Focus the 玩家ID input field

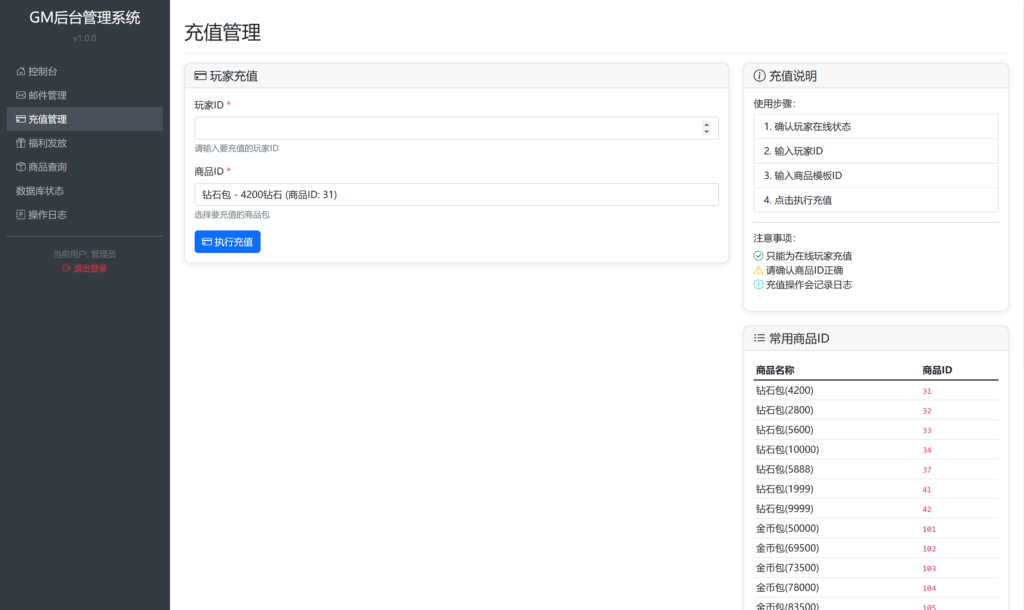coord(445,128)
